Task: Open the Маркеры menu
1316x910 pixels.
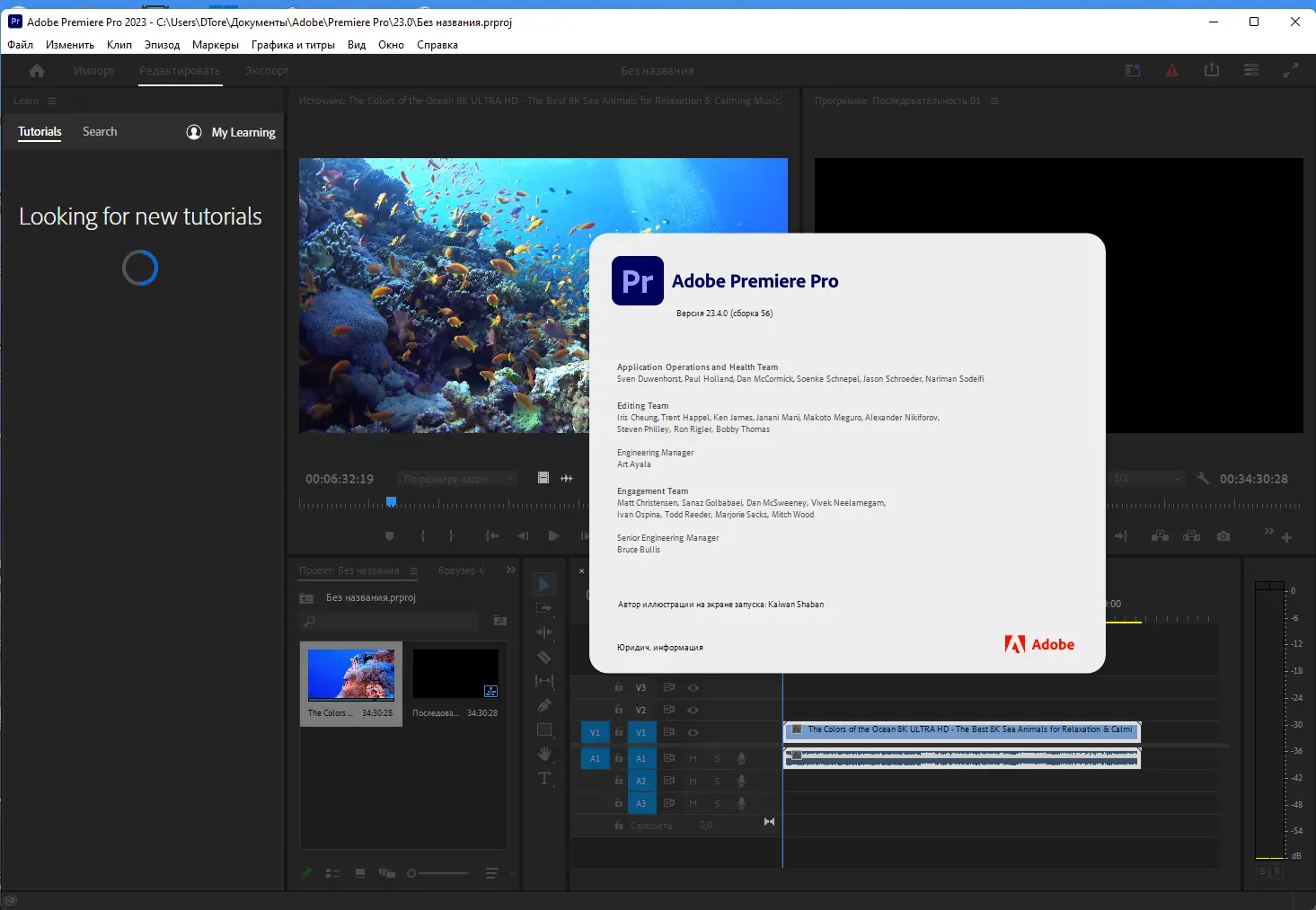Action: click(x=216, y=45)
